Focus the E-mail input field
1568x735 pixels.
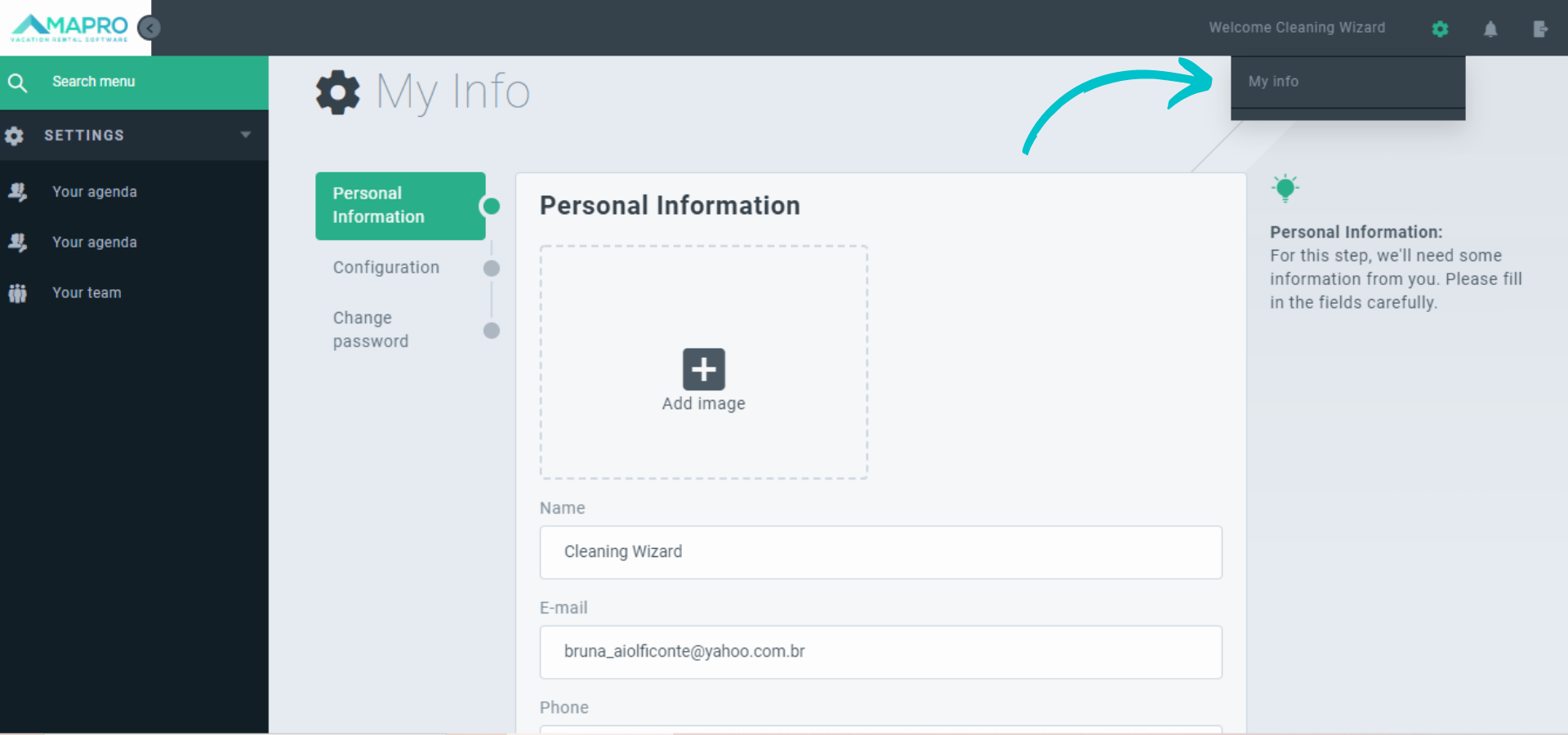click(x=880, y=653)
